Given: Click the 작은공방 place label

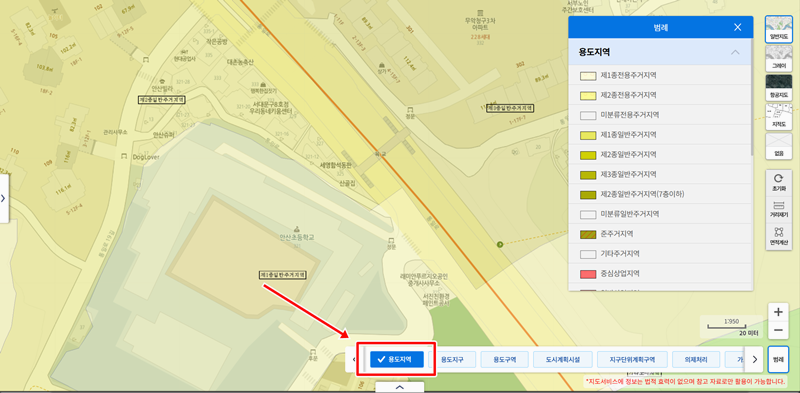Looking at the screenshot, I should tap(216, 41).
